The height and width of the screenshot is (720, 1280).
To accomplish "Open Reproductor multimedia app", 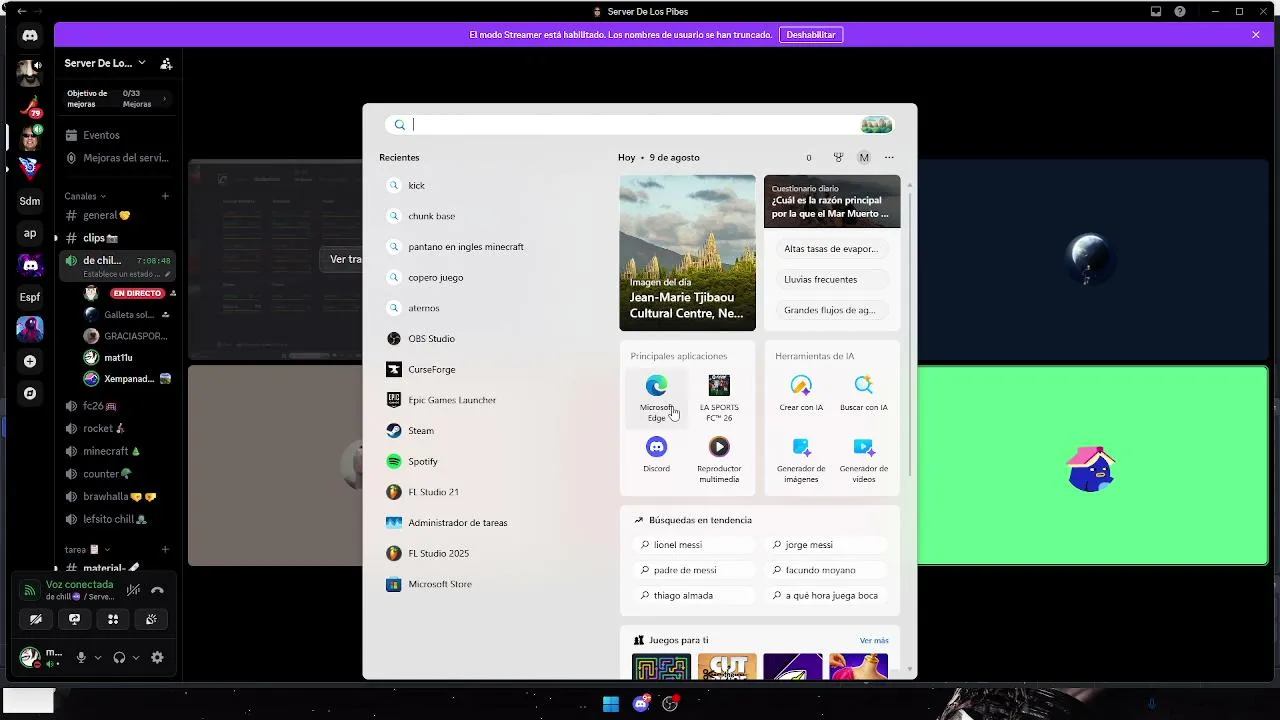I will click(719, 459).
